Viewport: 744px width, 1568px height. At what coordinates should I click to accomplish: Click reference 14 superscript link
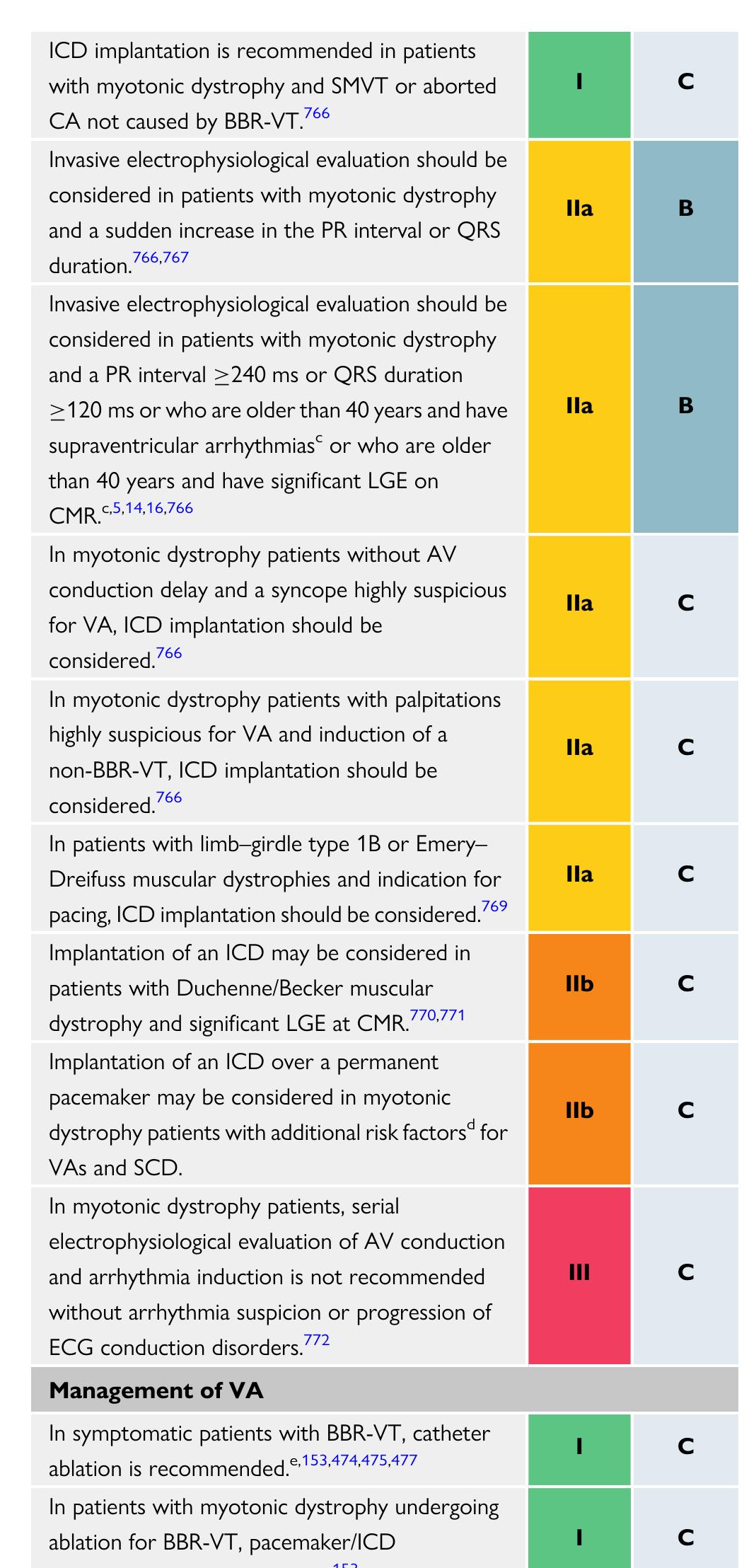coord(134,508)
